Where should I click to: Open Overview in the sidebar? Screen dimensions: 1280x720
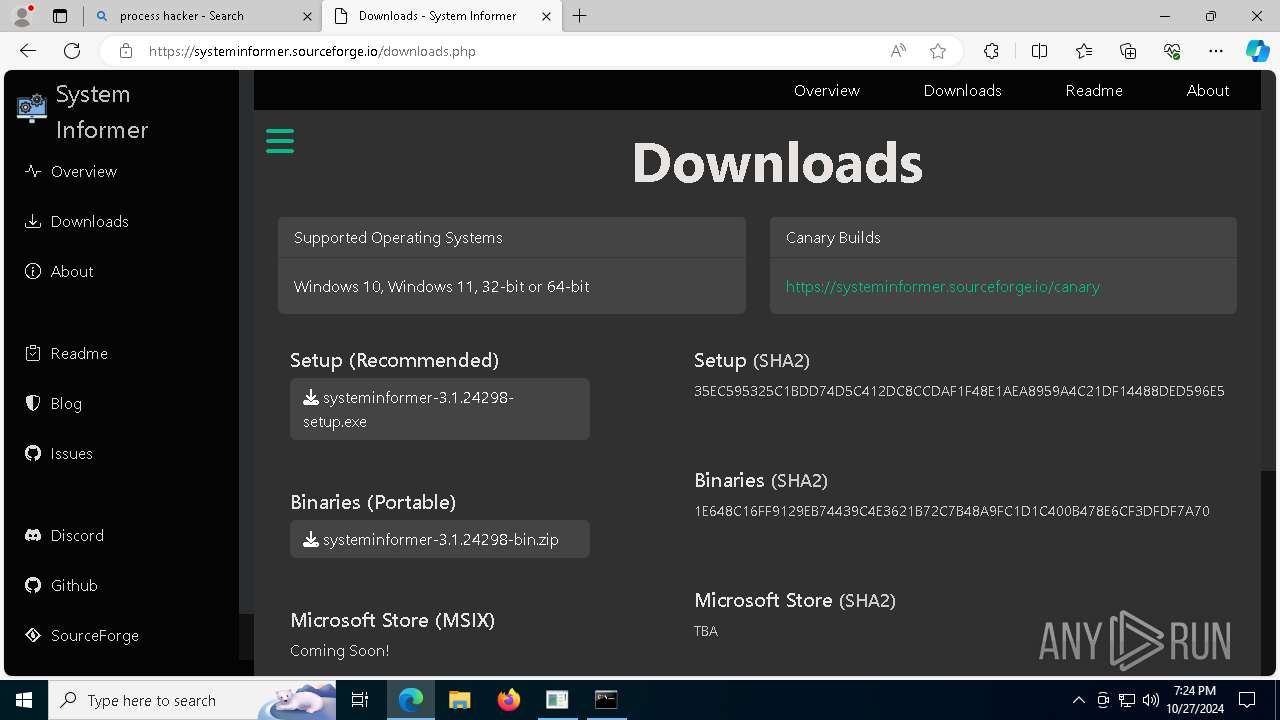[x=84, y=172]
